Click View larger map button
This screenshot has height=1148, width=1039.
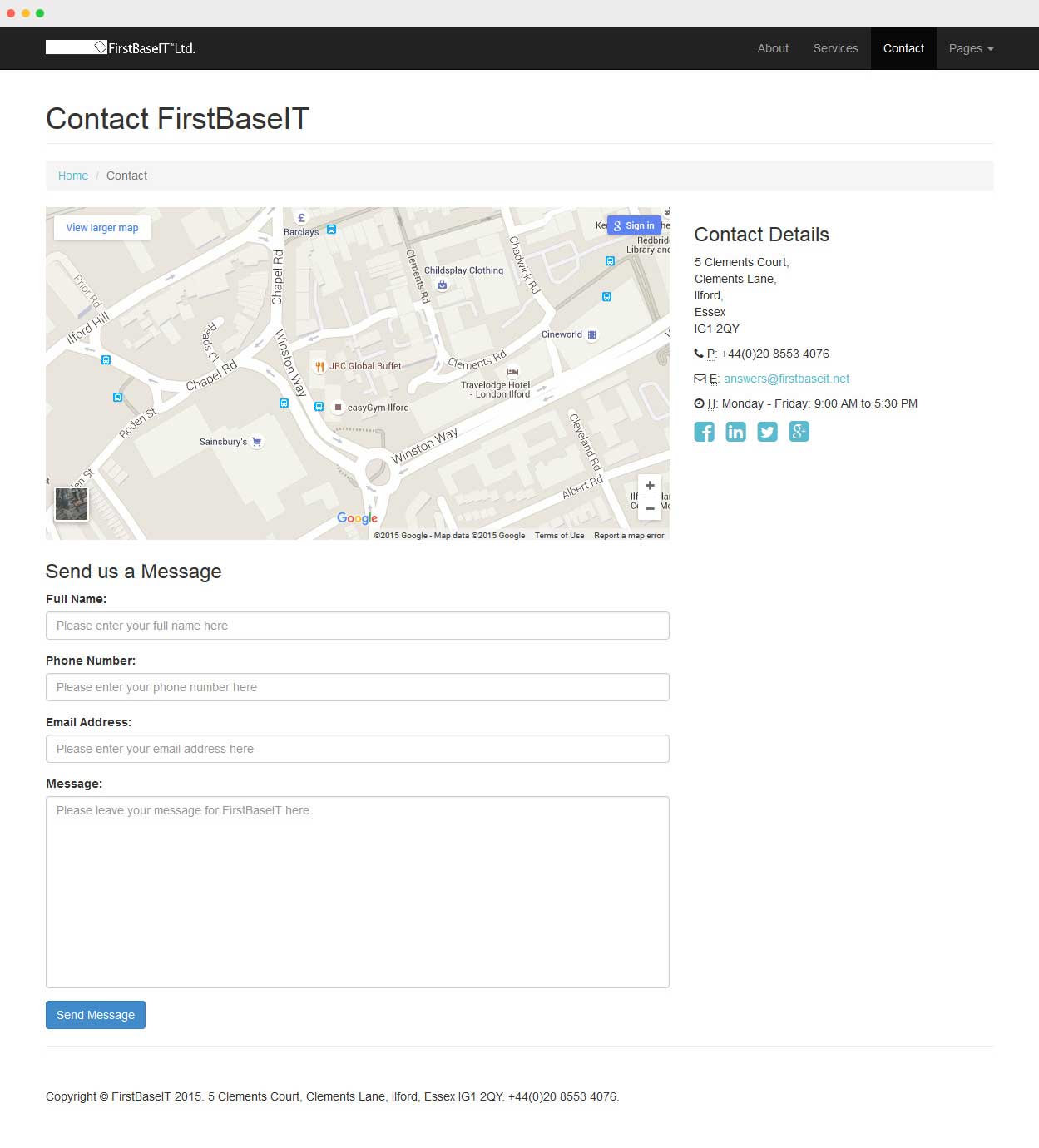coord(102,228)
